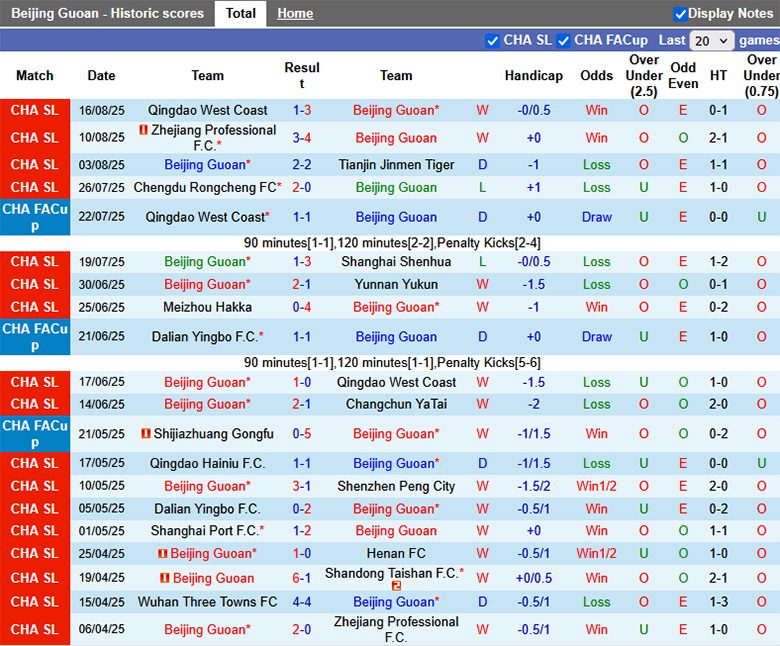Click the Penalty Kicks[5-6] note line
The height and width of the screenshot is (646, 780).
coord(392,363)
